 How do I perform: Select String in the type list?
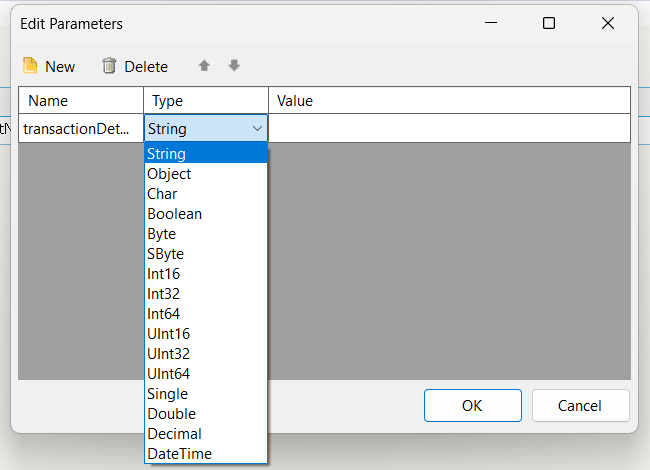tap(206, 154)
